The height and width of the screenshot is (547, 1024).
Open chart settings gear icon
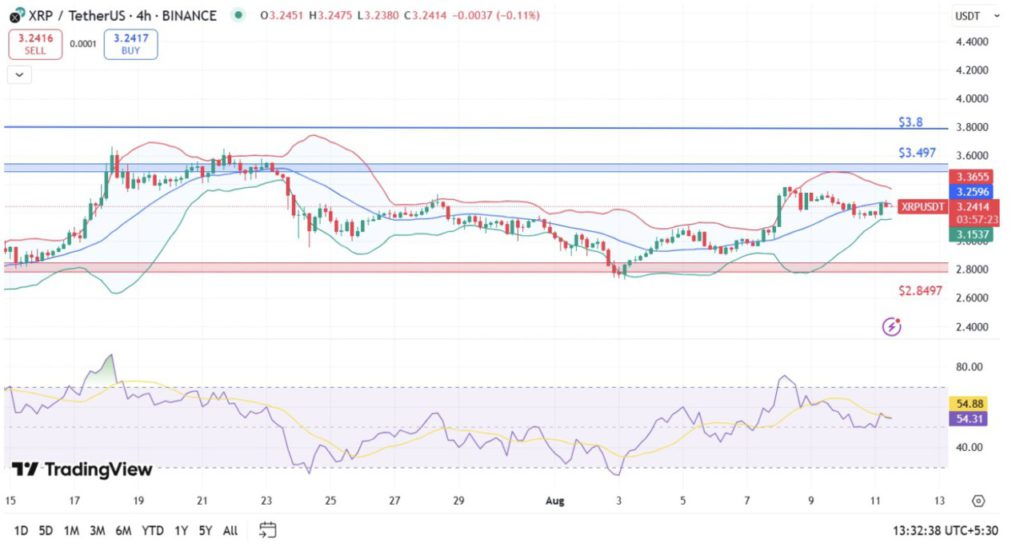pyautogui.click(x=978, y=501)
